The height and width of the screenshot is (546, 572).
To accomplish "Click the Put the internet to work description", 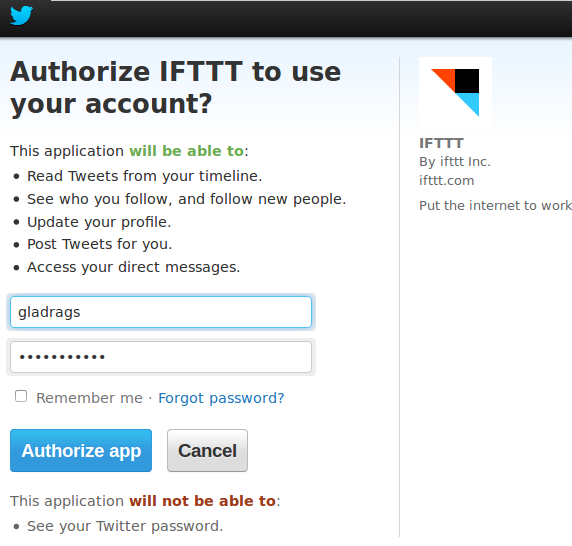I will [495, 205].
